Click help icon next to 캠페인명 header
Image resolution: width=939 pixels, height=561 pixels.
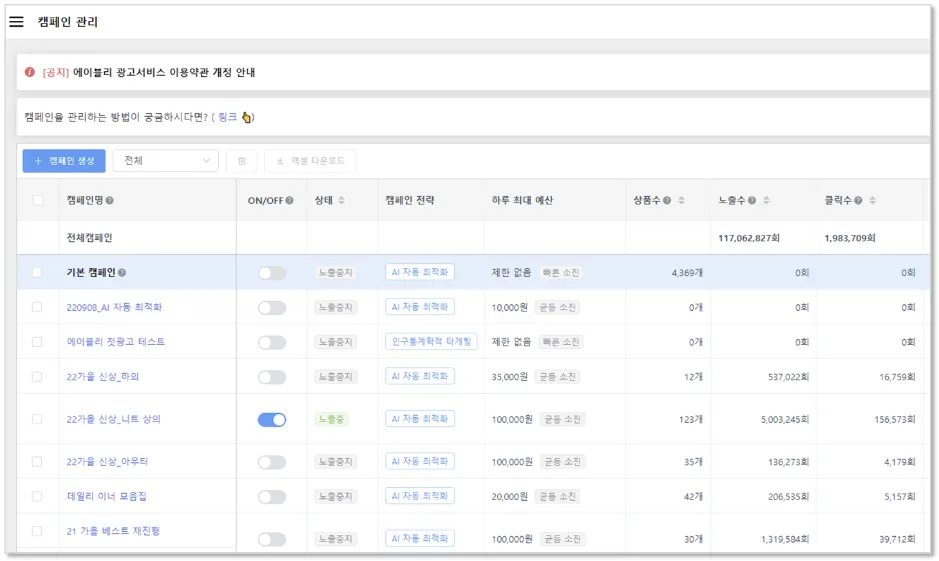click(110, 201)
